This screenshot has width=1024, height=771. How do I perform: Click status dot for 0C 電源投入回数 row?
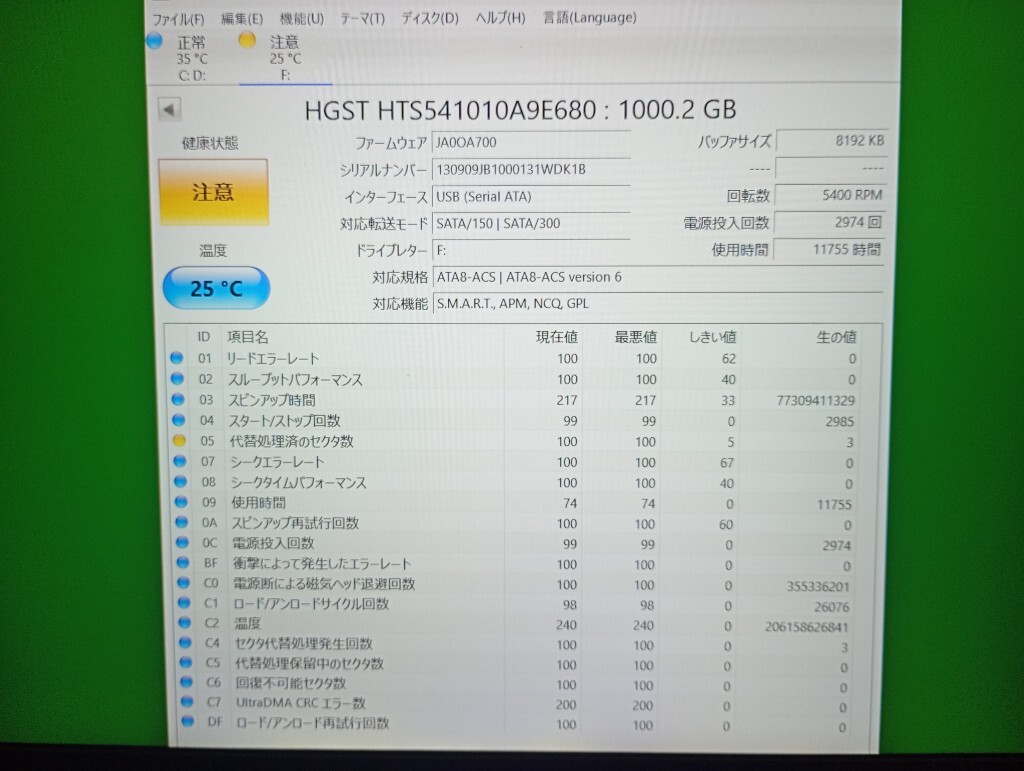coord(182,542)
